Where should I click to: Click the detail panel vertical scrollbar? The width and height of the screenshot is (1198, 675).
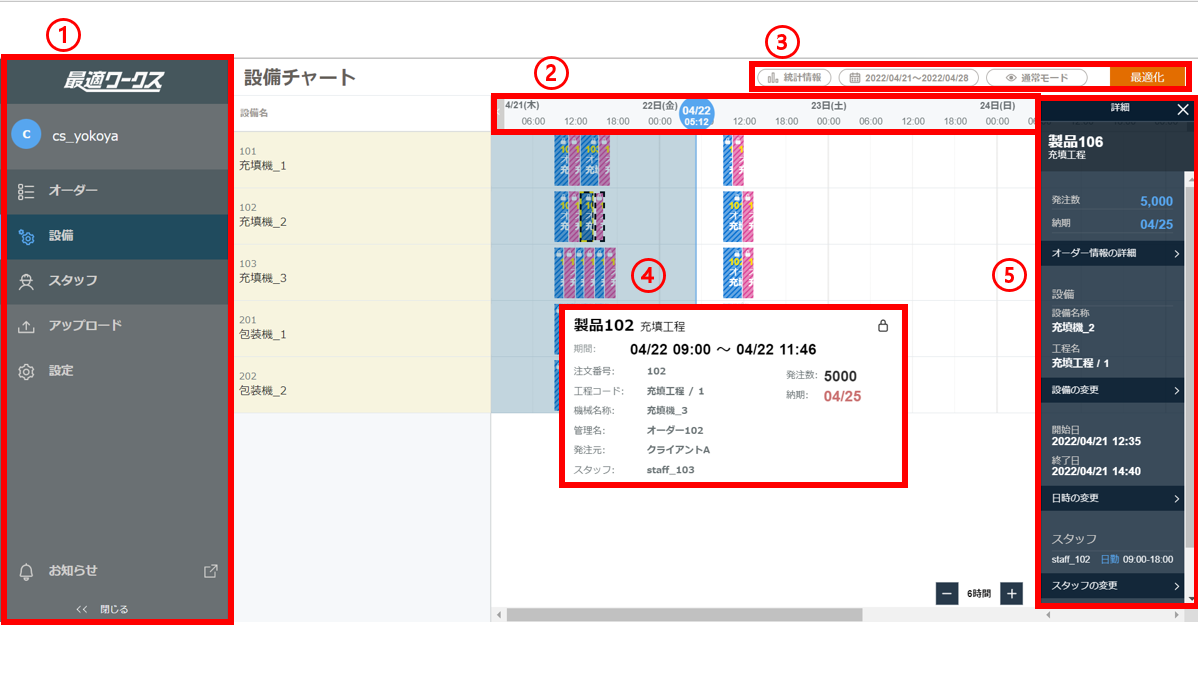point(1189,367)
